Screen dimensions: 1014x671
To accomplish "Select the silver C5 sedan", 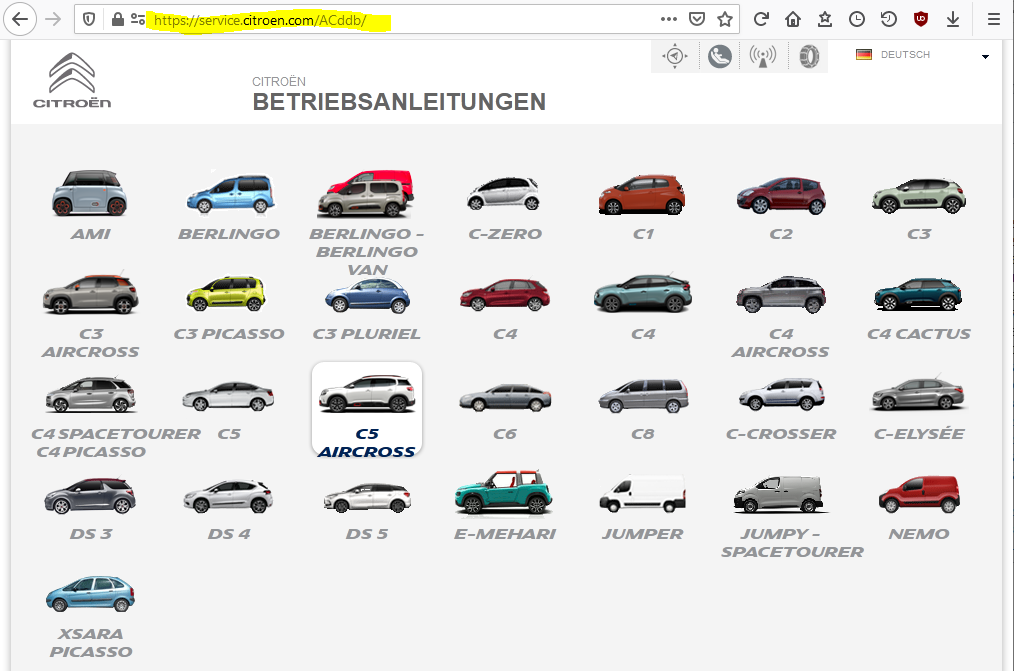I will 228,410.
